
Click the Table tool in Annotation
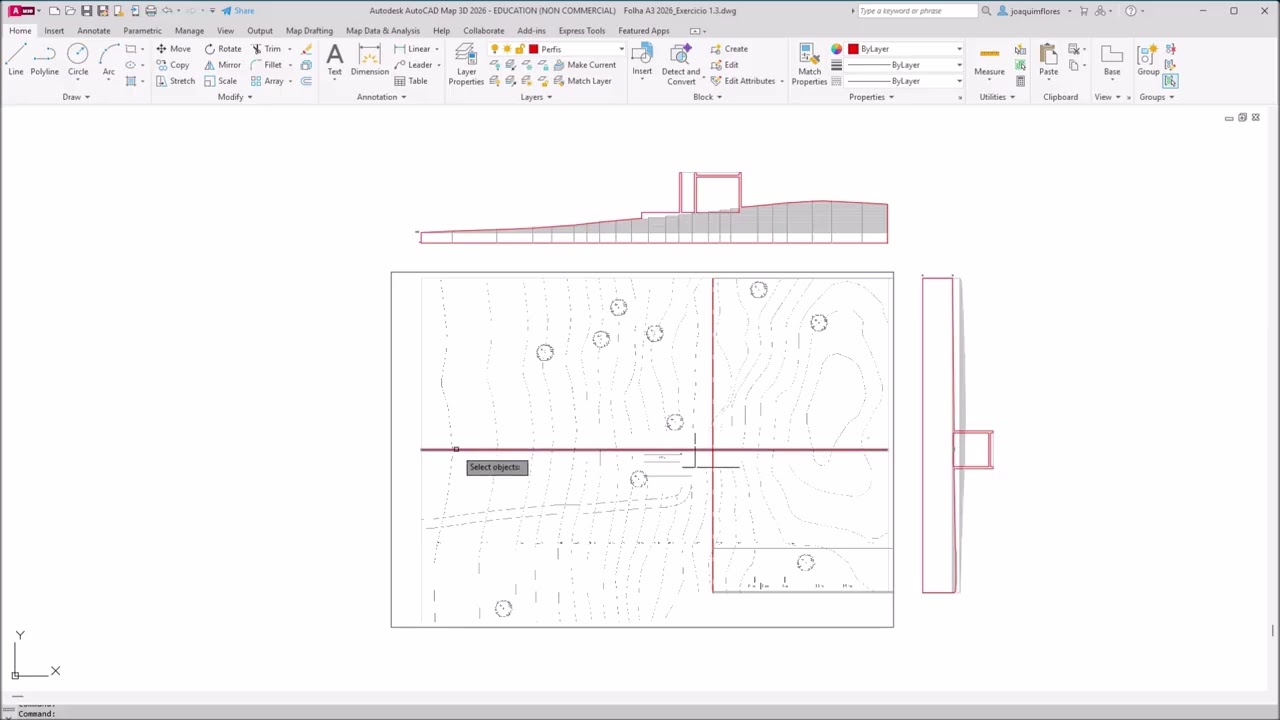click(411, 81)
